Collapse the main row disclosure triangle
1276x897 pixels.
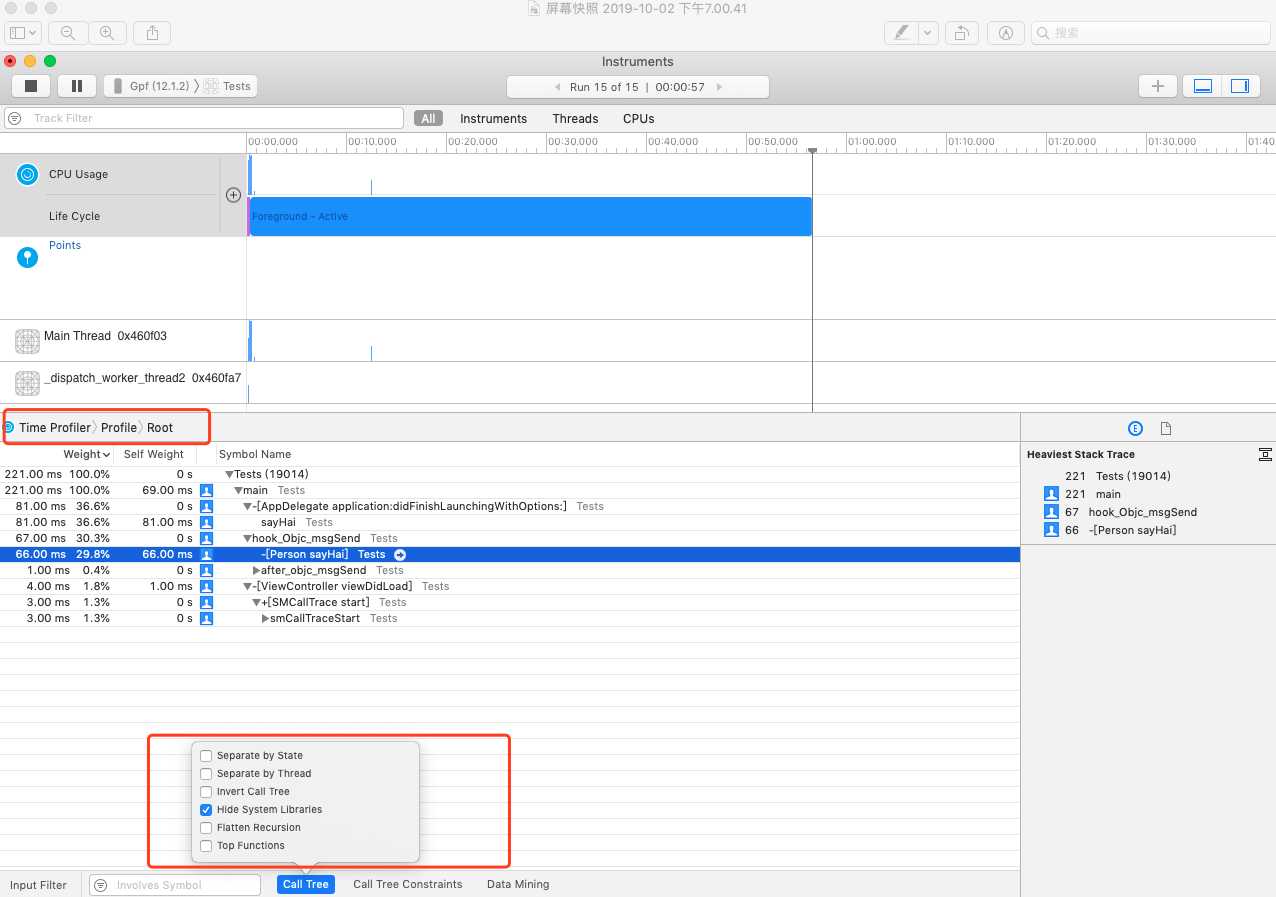(x=238, y=490)
